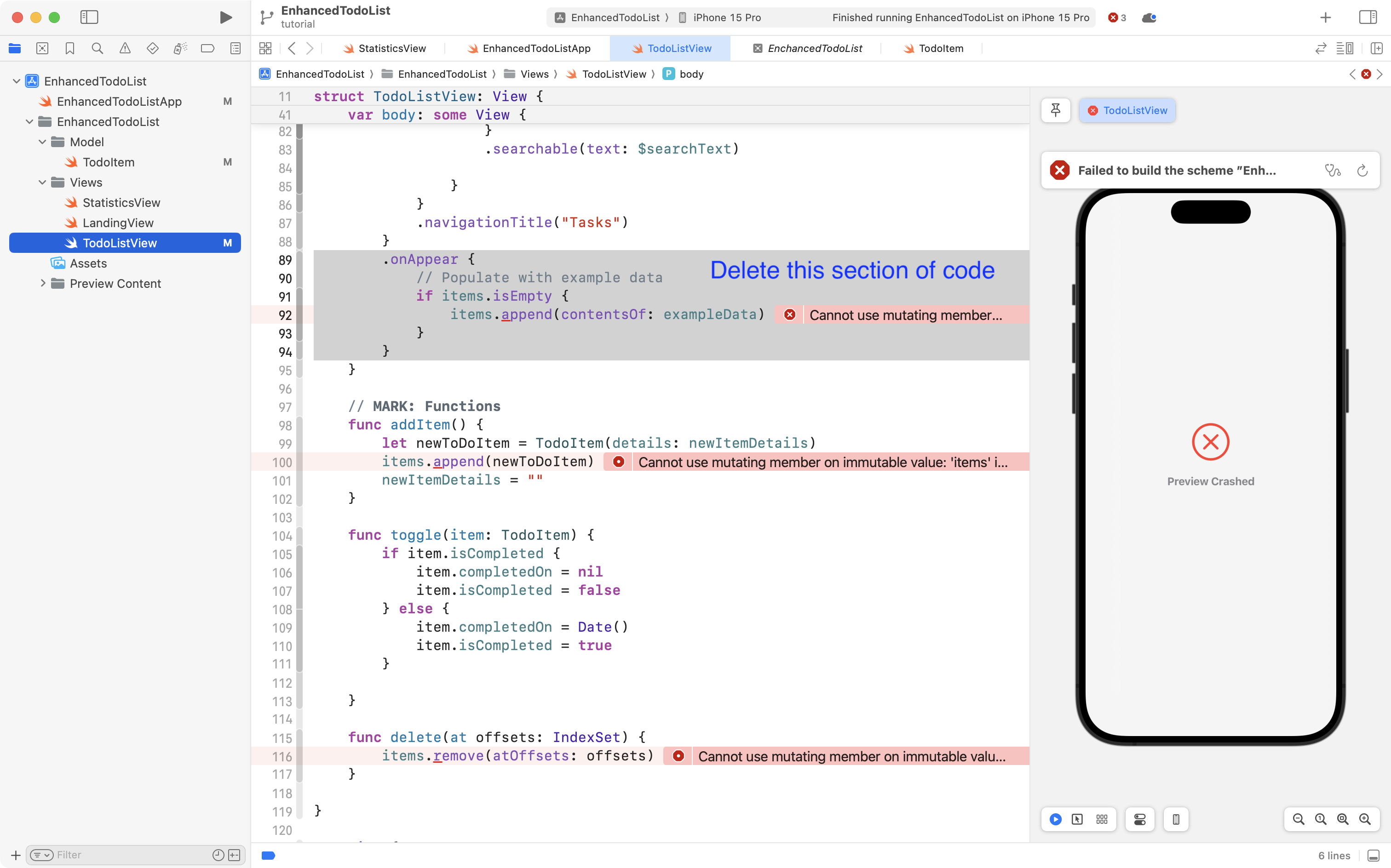
Task: Open the Find navigator magnifying glass
Action: click(98, 48)
